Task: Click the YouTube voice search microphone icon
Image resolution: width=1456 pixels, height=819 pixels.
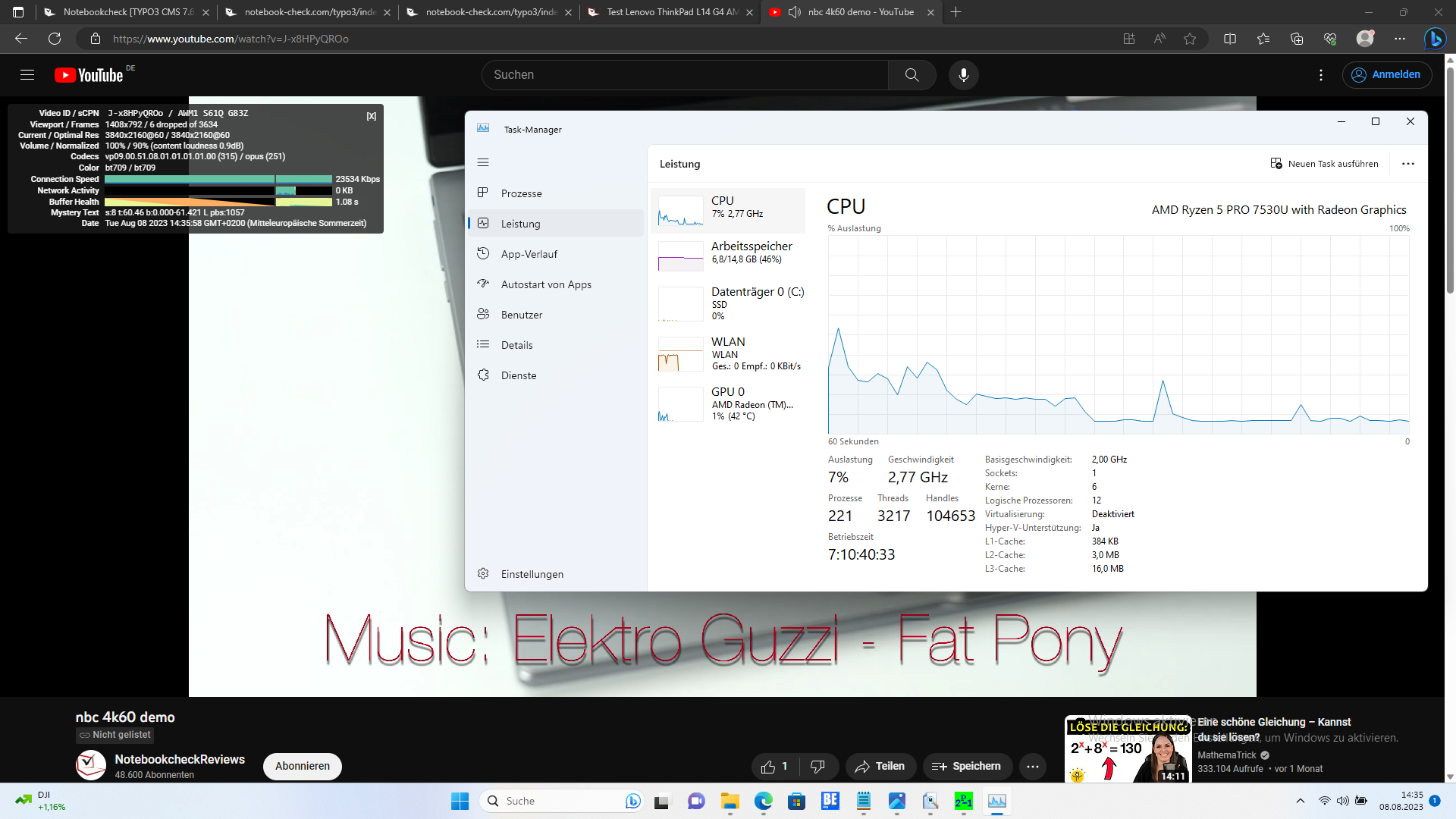Action: [x=963, y=75]
